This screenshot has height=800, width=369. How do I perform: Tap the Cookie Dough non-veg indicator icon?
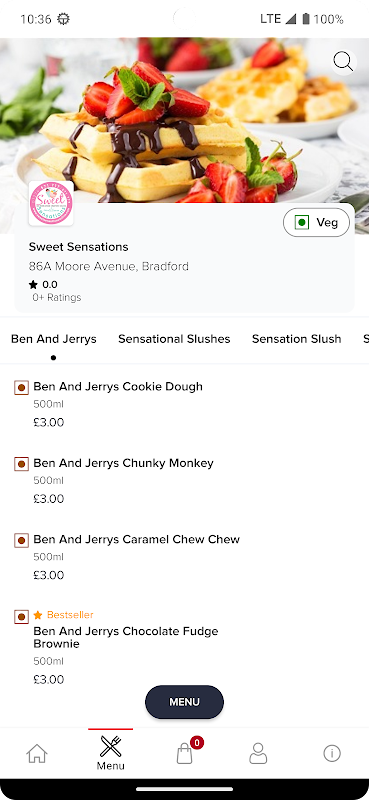click(x=21, y=388)
